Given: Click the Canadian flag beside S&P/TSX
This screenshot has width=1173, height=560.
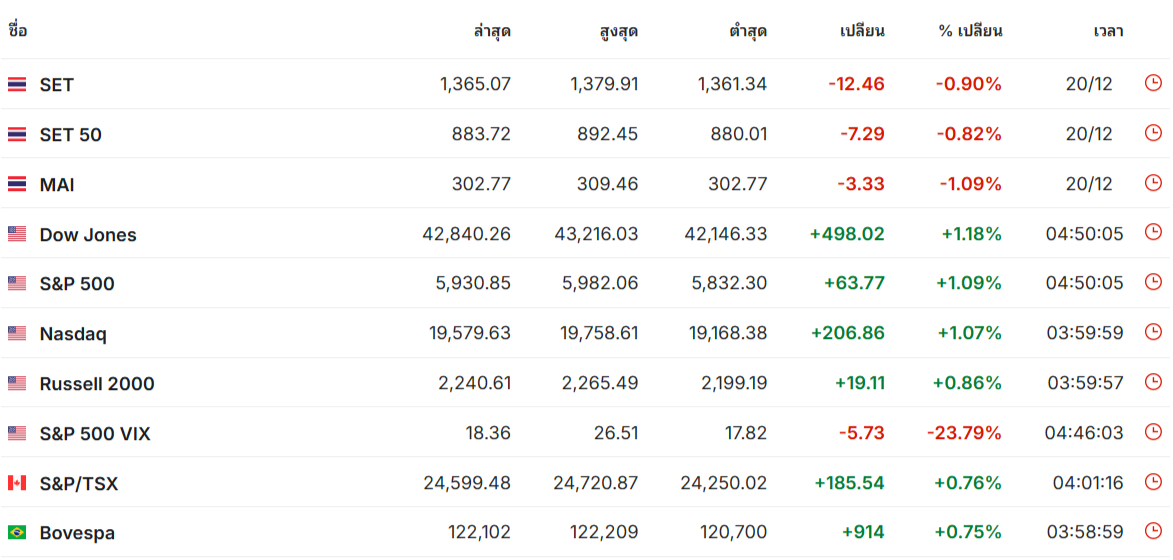Looking at the screenshot, I should point(17,483).
